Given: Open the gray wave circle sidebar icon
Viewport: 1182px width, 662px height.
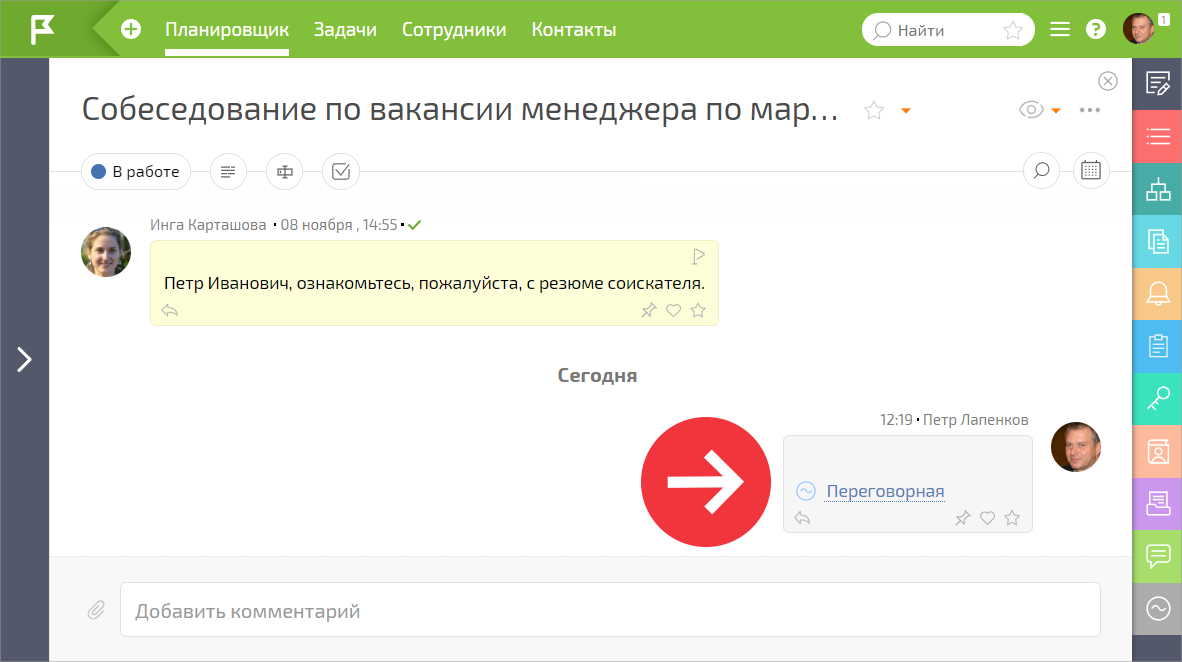Looking at the screenshot, I should pos(1157,608).
